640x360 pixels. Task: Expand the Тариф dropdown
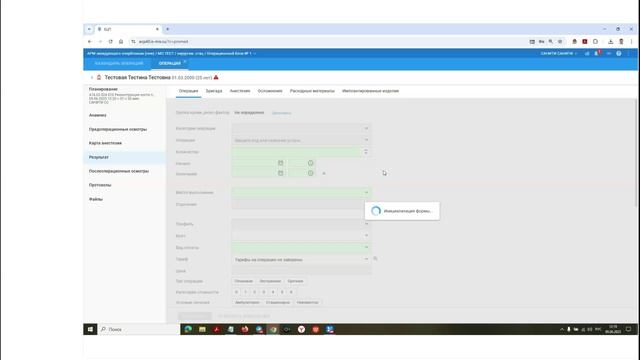[366, 259]
